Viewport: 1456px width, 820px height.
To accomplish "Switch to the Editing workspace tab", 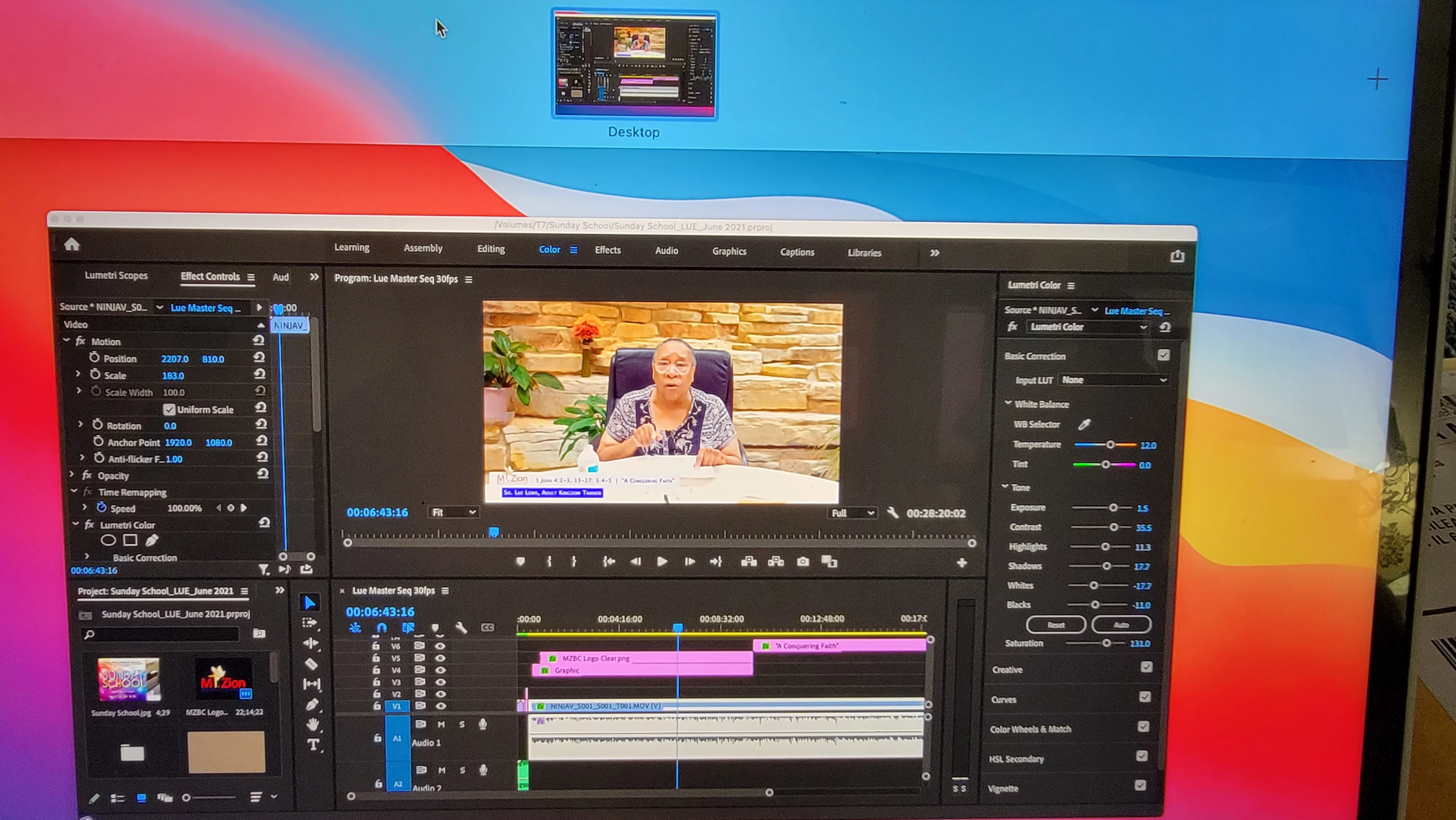I will (x=491, y=249).
